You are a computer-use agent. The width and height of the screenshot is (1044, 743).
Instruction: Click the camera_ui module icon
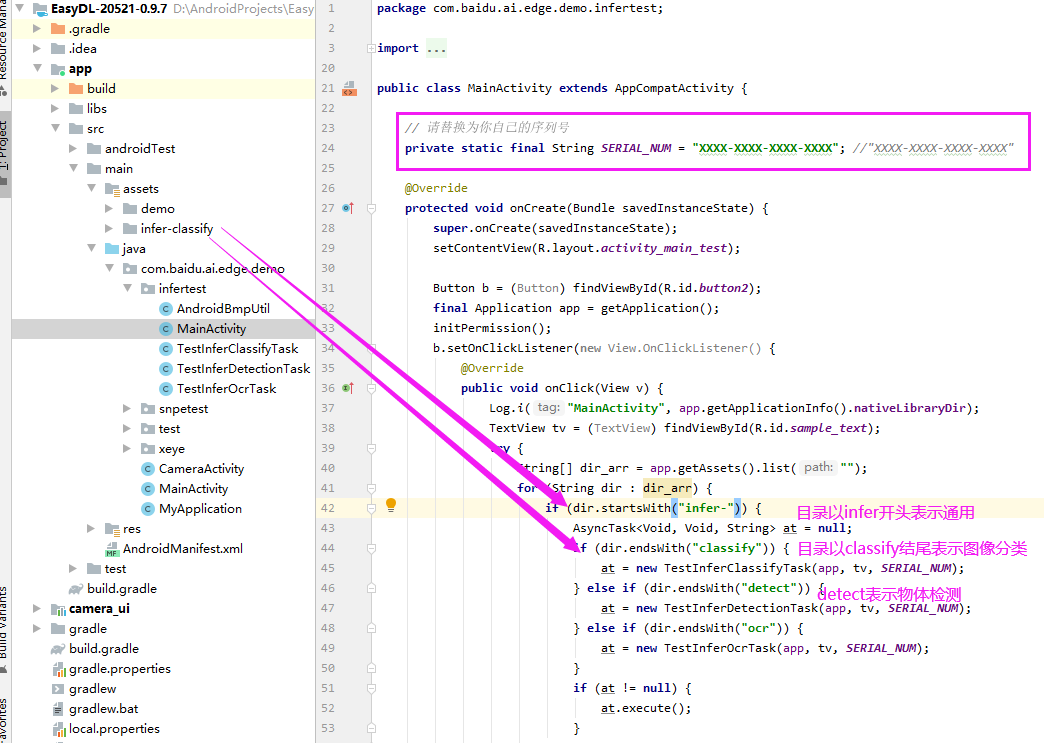(x=59, y=609)
